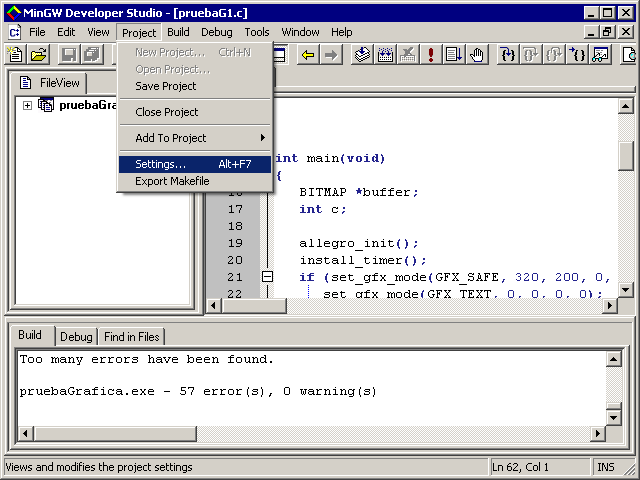Viewport: 640px width, 480px height.
Task: Click the 'Too many errors have been found.' line
Action: (x=147, y=359)
